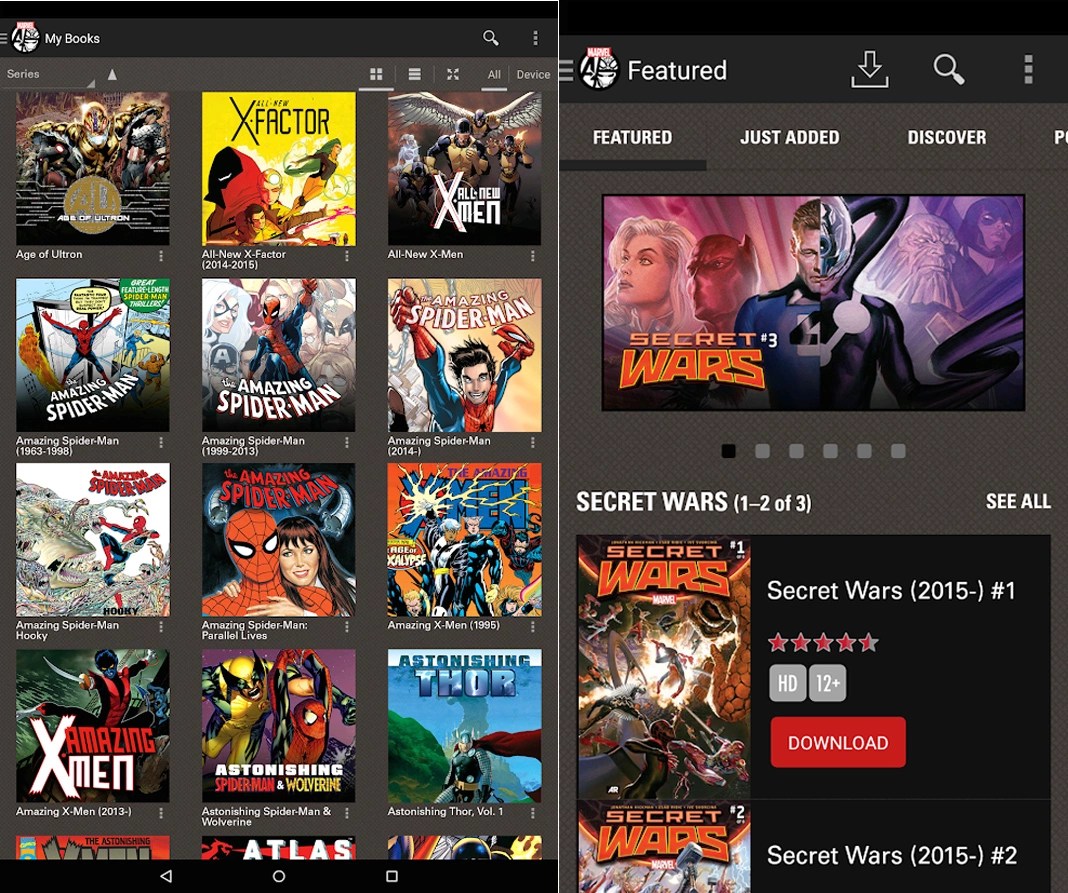Open options for Amazing Spider-Man (1999-2013)
Screen dimensions: 1068x893
(347, 443)
